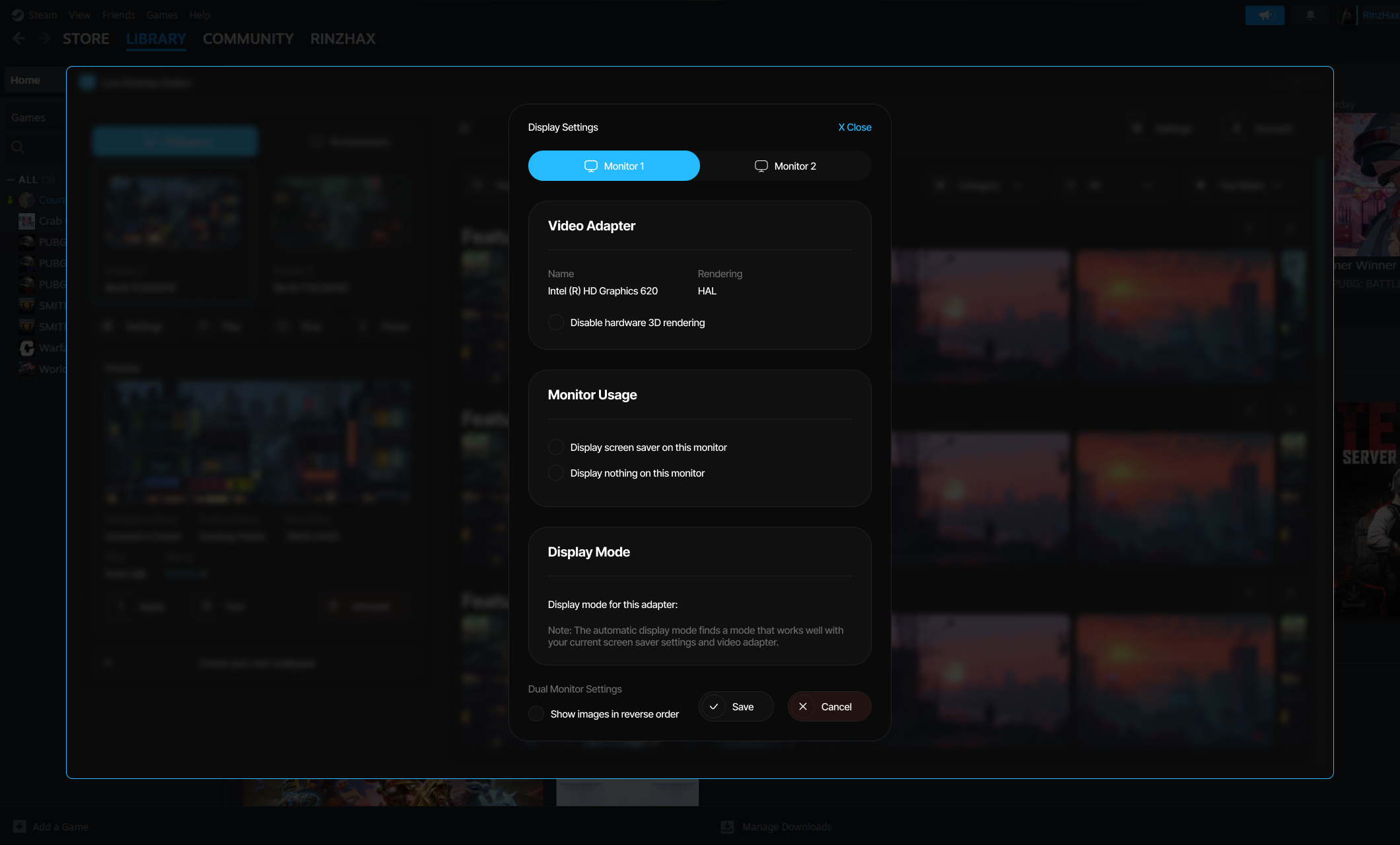Switch to the Monitor 2 tab
This screenshot has height=845, width=1400.
[x=785, y=166]
